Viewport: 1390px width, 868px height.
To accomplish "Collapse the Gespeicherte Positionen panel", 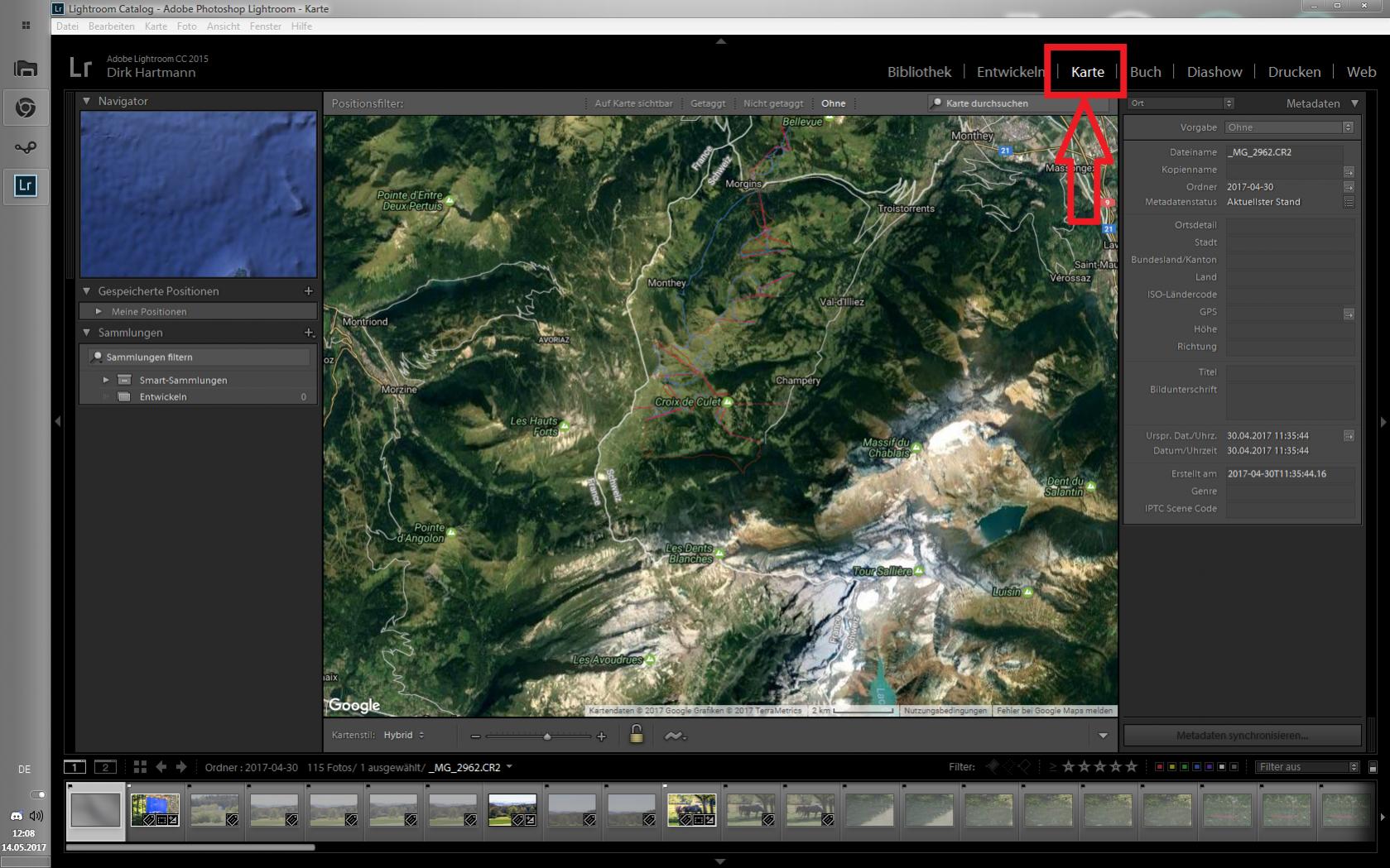I will coord(86,291).
